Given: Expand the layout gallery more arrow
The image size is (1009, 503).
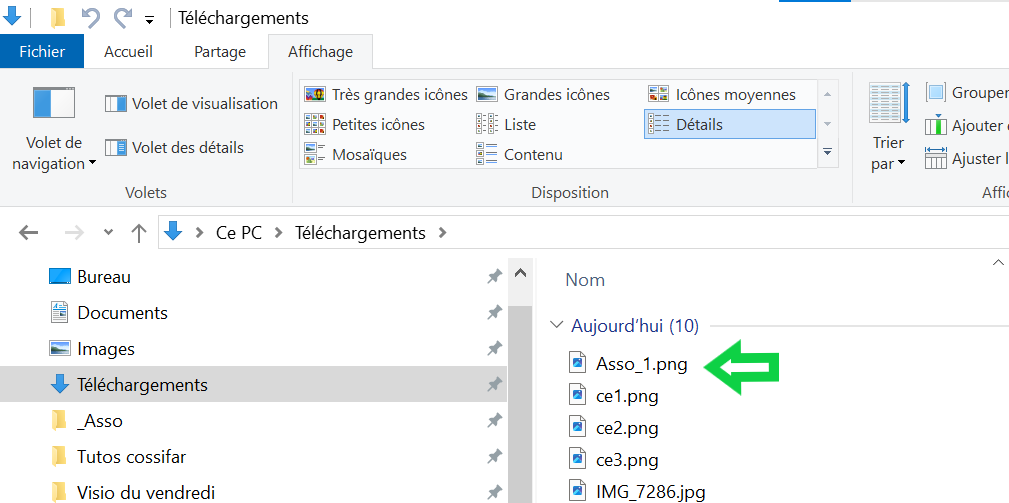Looking at the screenshot, I should click(x=827, y=153).
